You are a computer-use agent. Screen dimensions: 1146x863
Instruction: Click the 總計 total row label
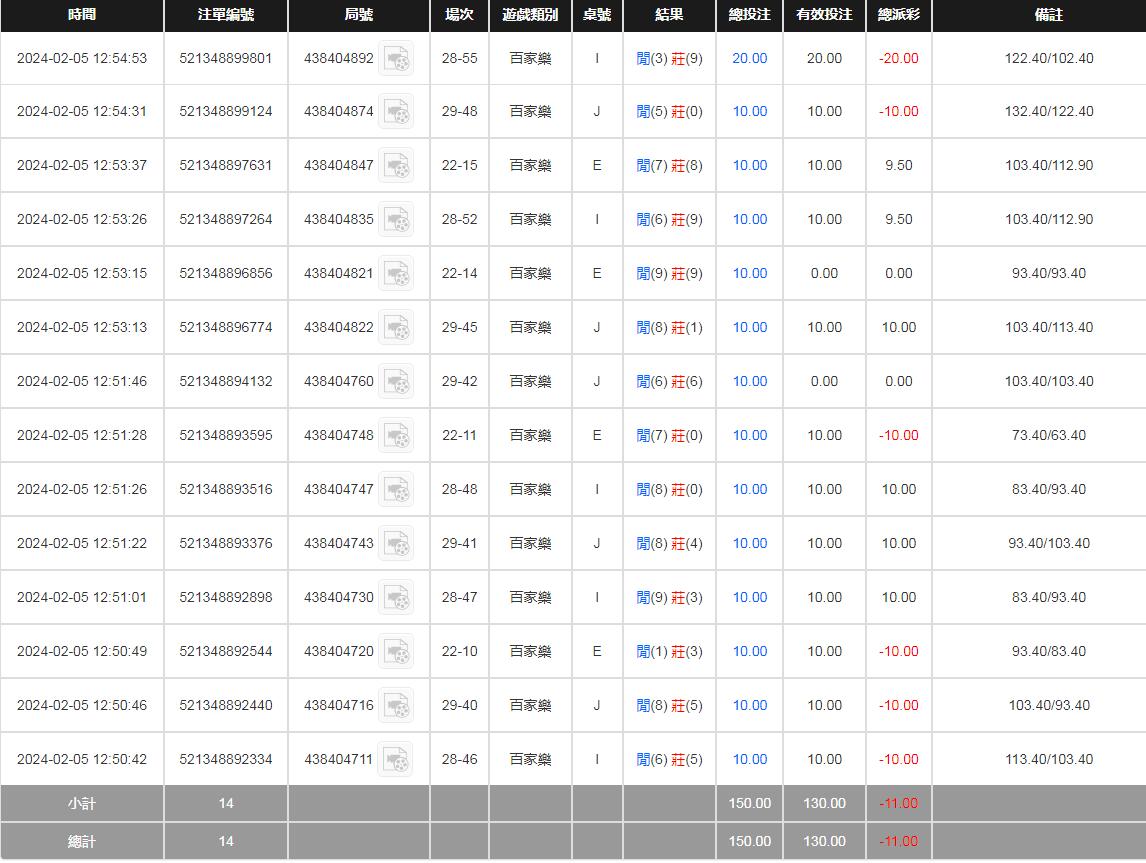click(82, 842)
